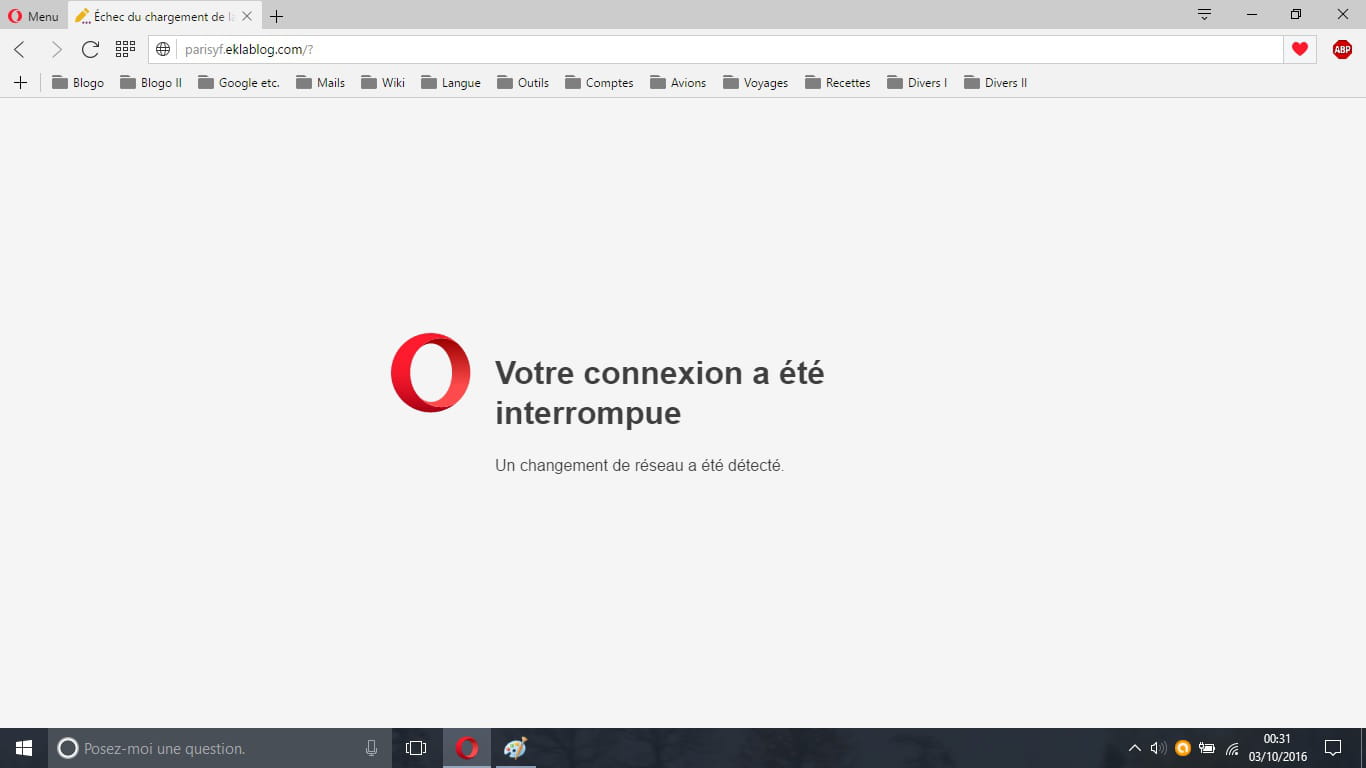Open the Adblock Plus extension icon

1342,49
